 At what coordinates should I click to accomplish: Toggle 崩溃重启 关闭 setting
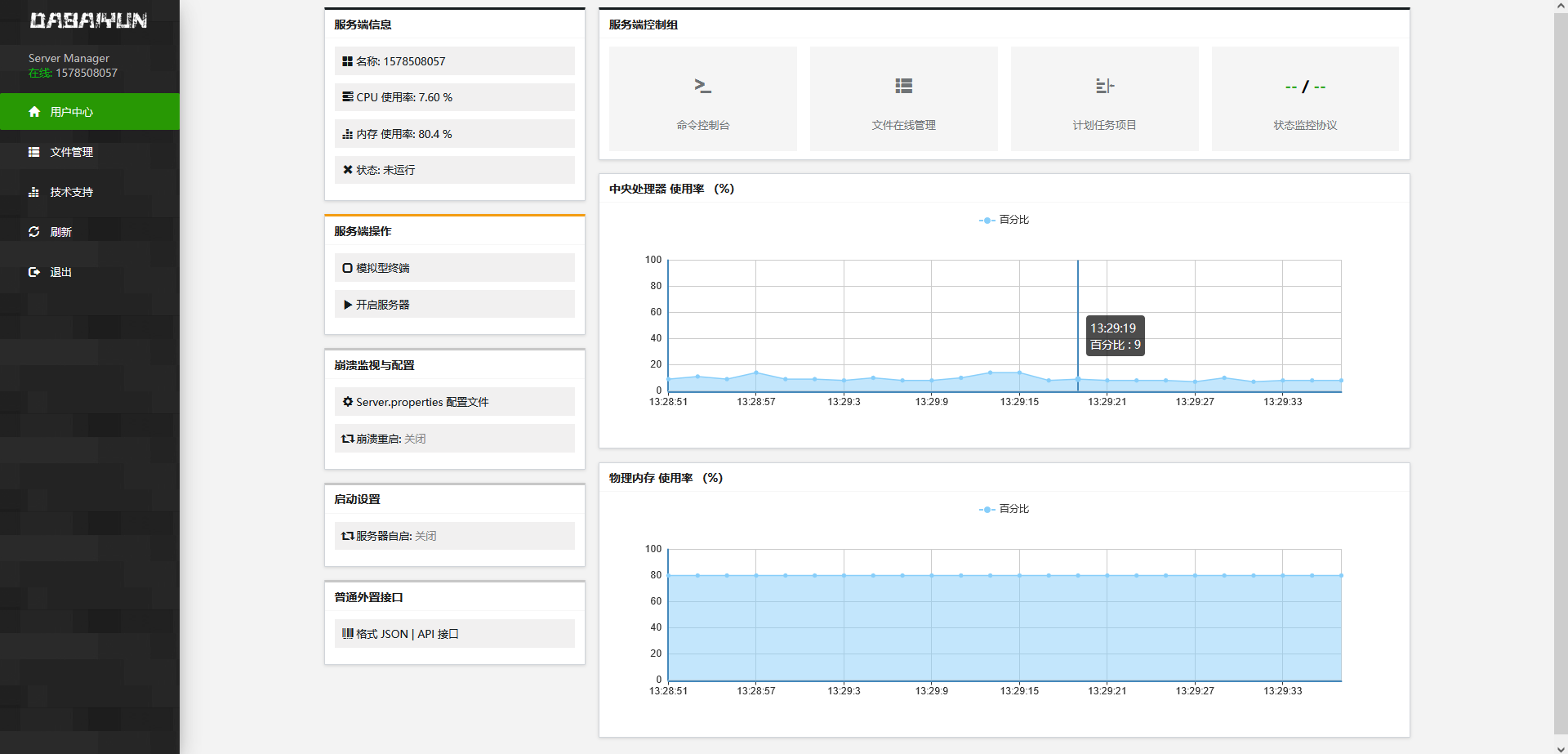pos(455,439)
